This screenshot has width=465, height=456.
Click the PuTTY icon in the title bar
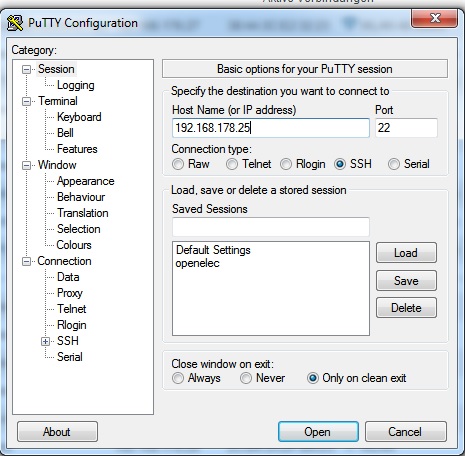pos(15,23)
